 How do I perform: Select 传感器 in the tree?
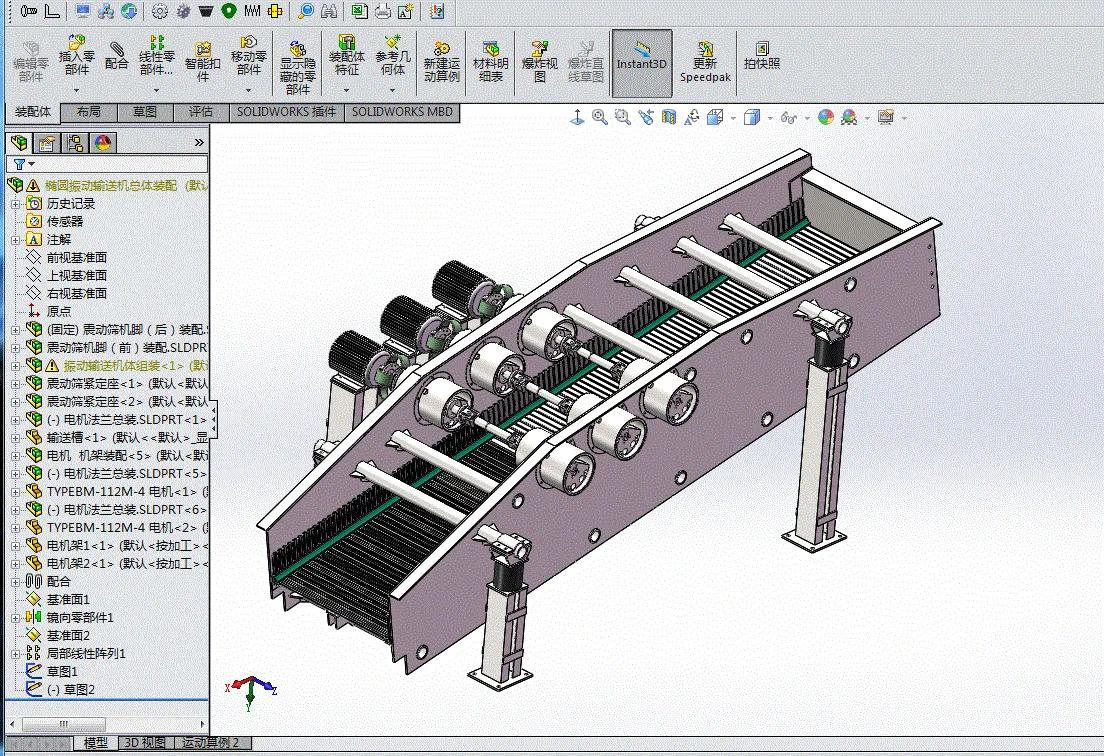tap(65, 222)
